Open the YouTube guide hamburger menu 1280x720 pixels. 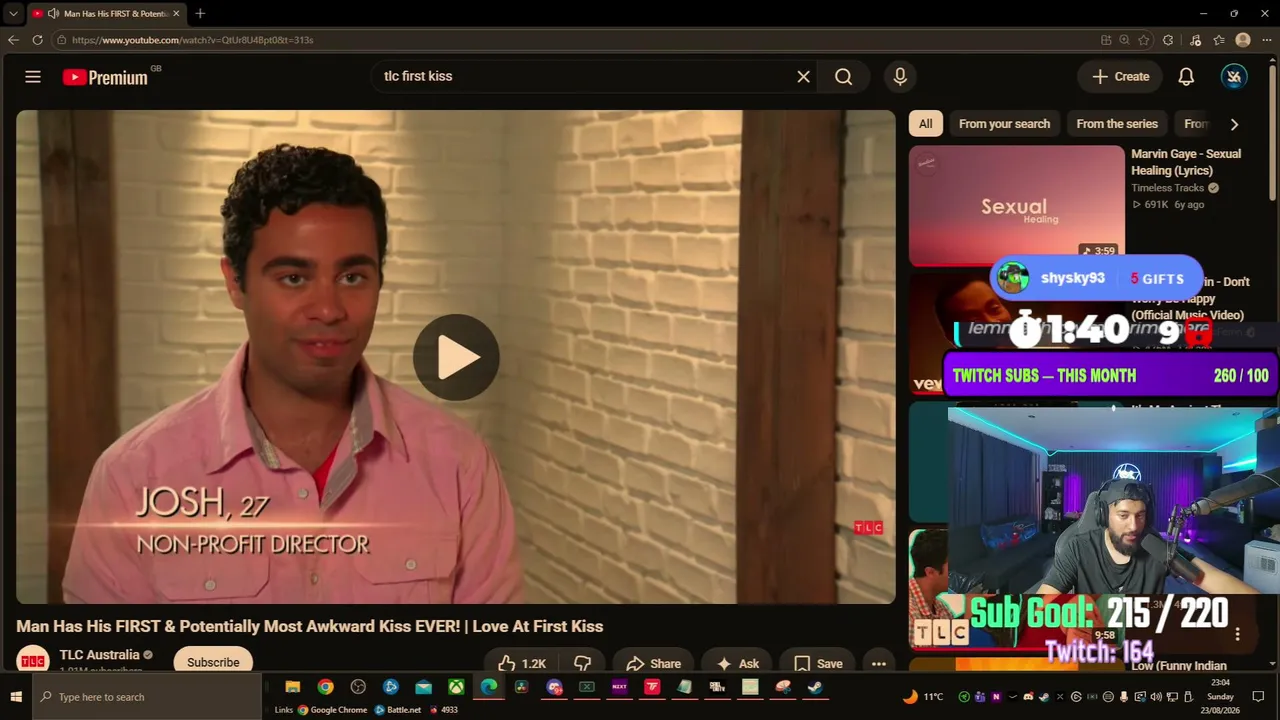click(x=33, y=77)
